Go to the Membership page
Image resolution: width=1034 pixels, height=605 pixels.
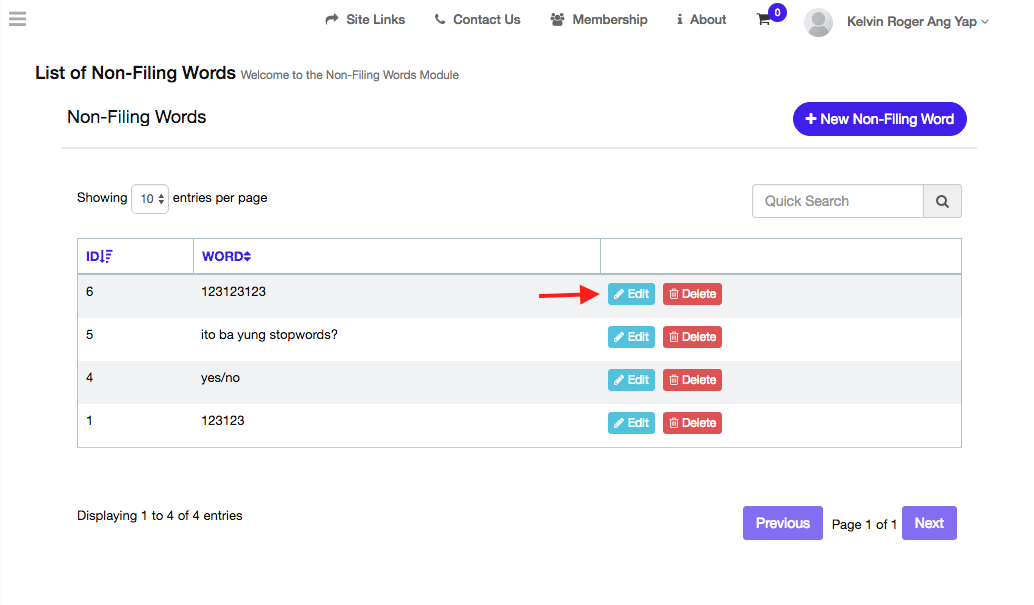coord(599,20)
